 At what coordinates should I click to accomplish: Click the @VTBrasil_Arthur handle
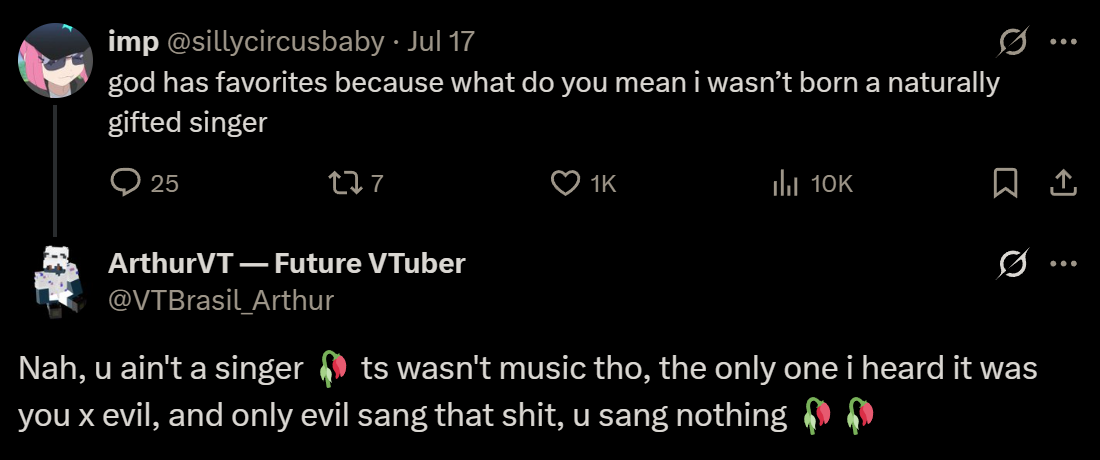221,300
